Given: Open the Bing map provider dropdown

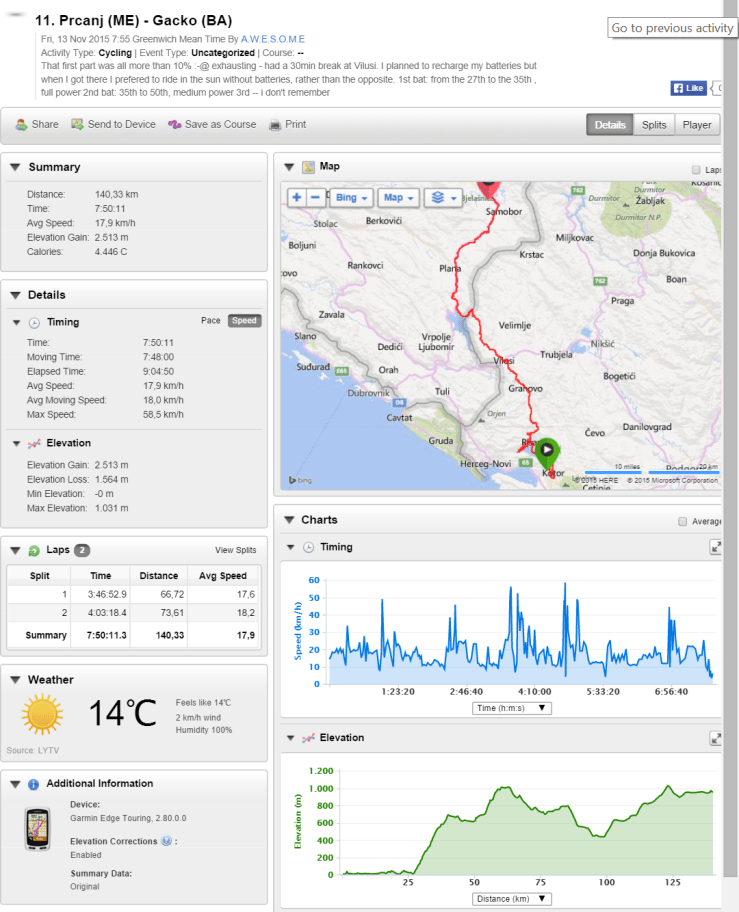Looking at the screenshot, I should coord(350,198).
